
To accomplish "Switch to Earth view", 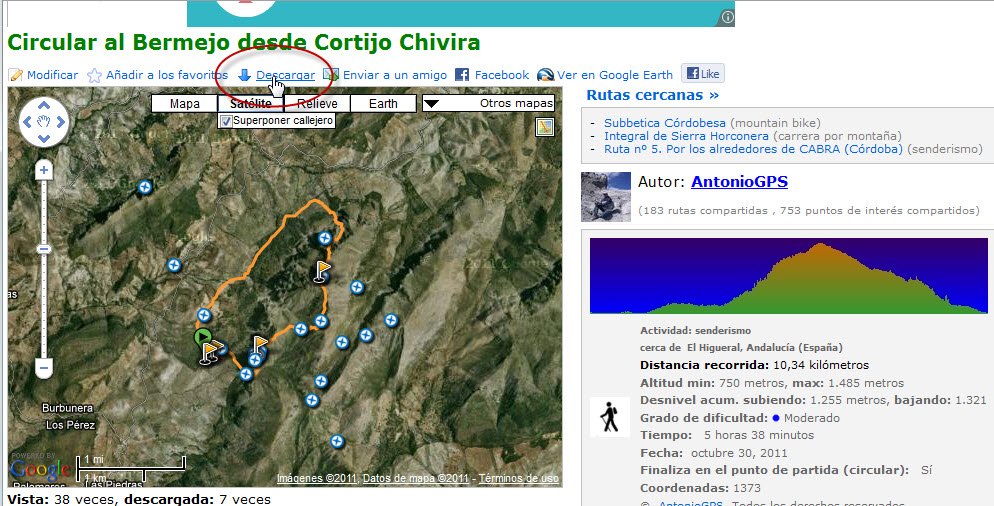I will pos(384,103).
